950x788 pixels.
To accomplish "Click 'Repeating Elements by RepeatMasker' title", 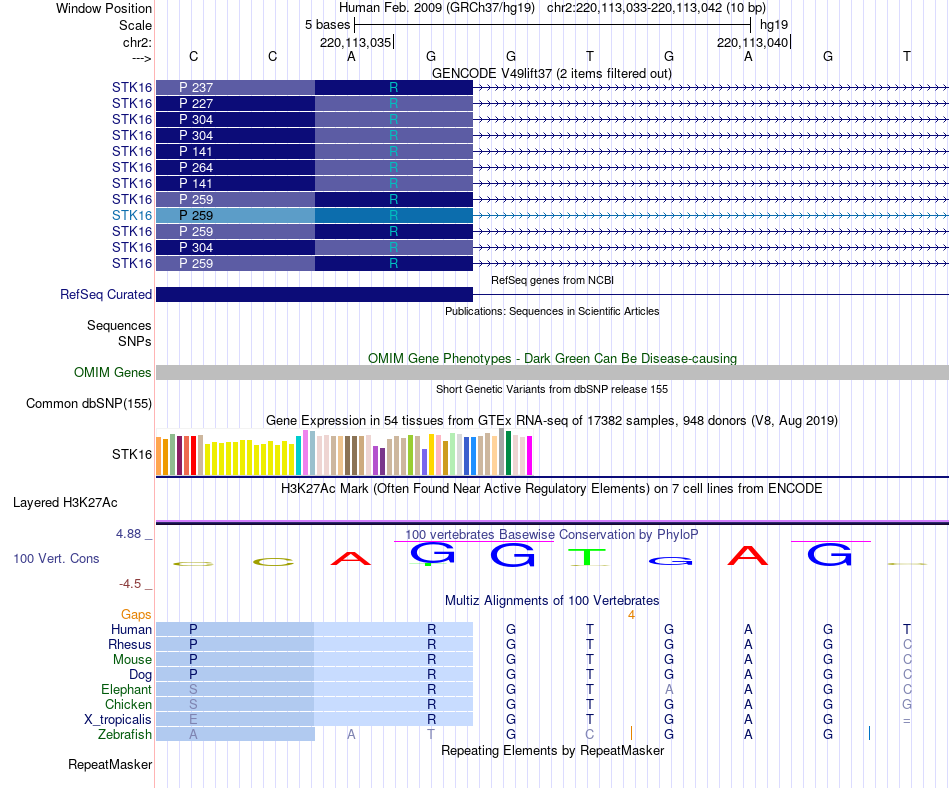I will click(552, 750).
